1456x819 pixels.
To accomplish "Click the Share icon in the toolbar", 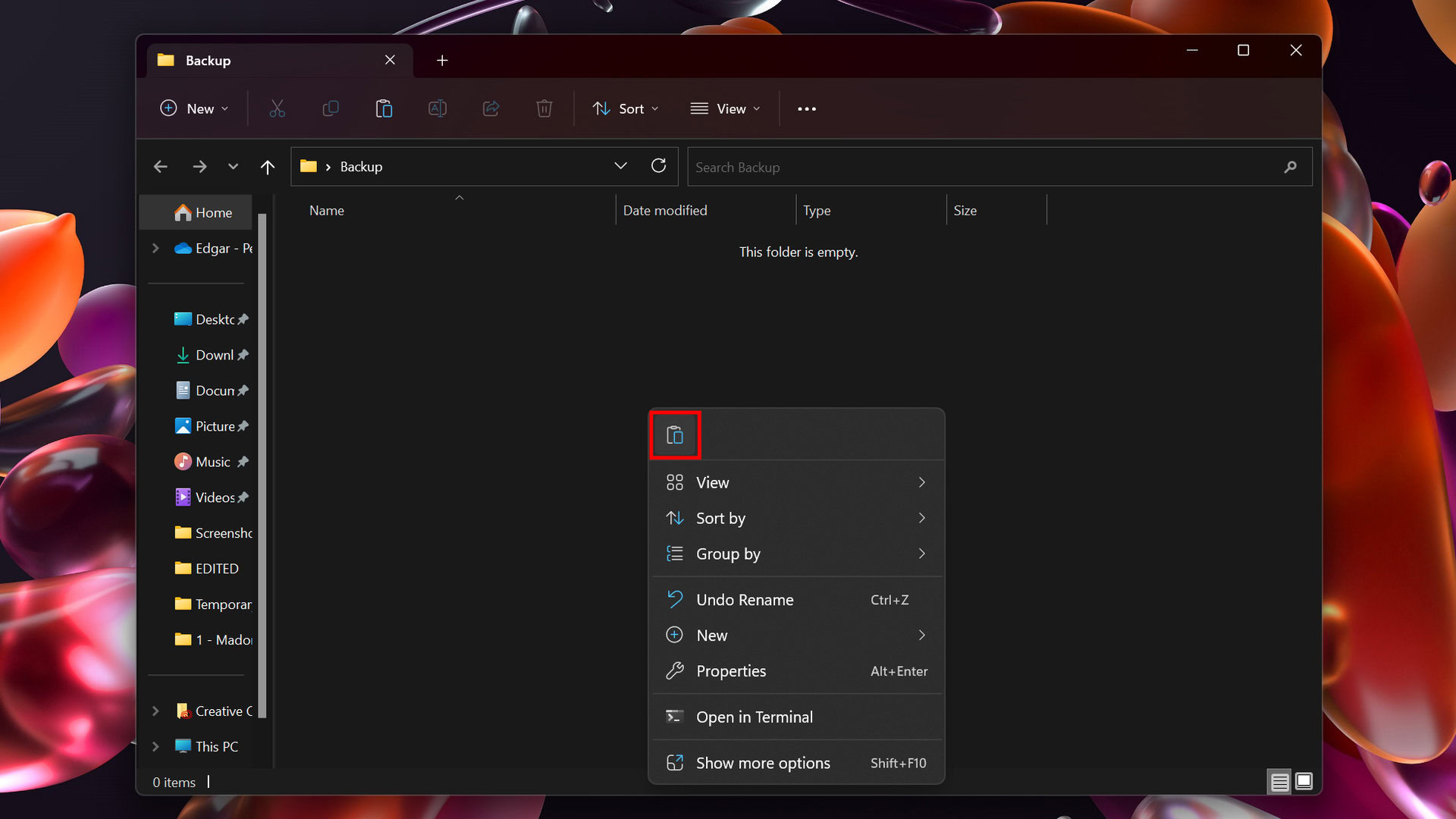I will click(x=491, y=109).
